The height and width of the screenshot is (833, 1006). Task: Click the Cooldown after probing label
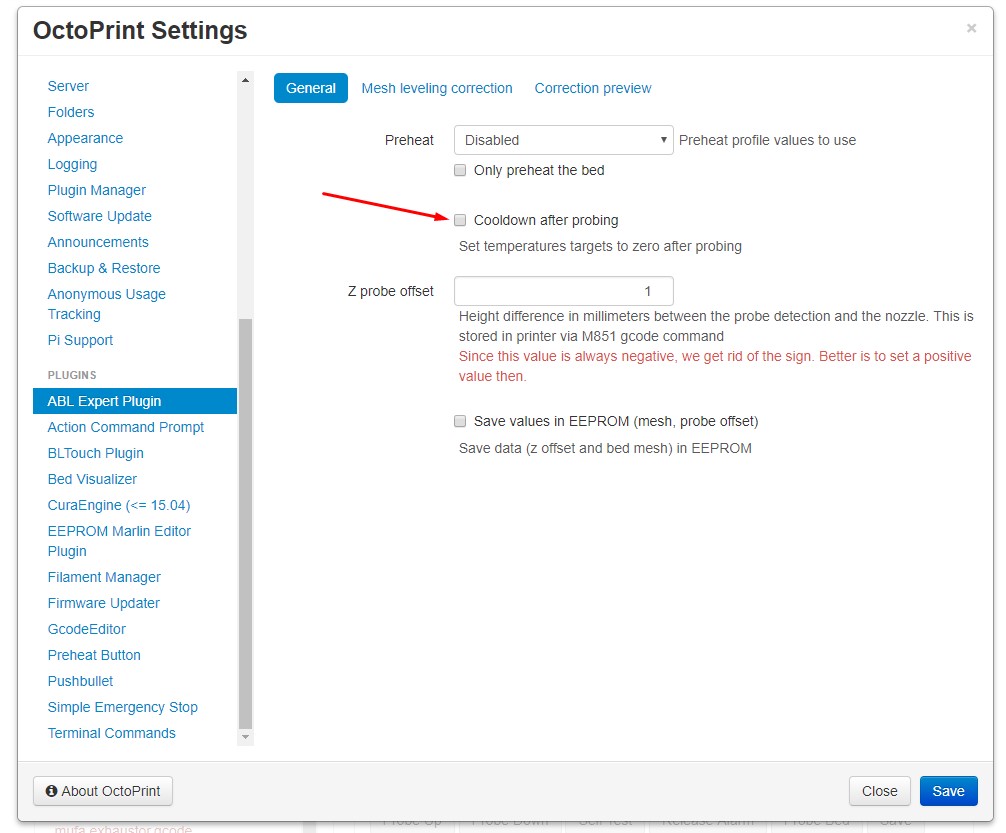pyautogui.click(x=546, y=220)
